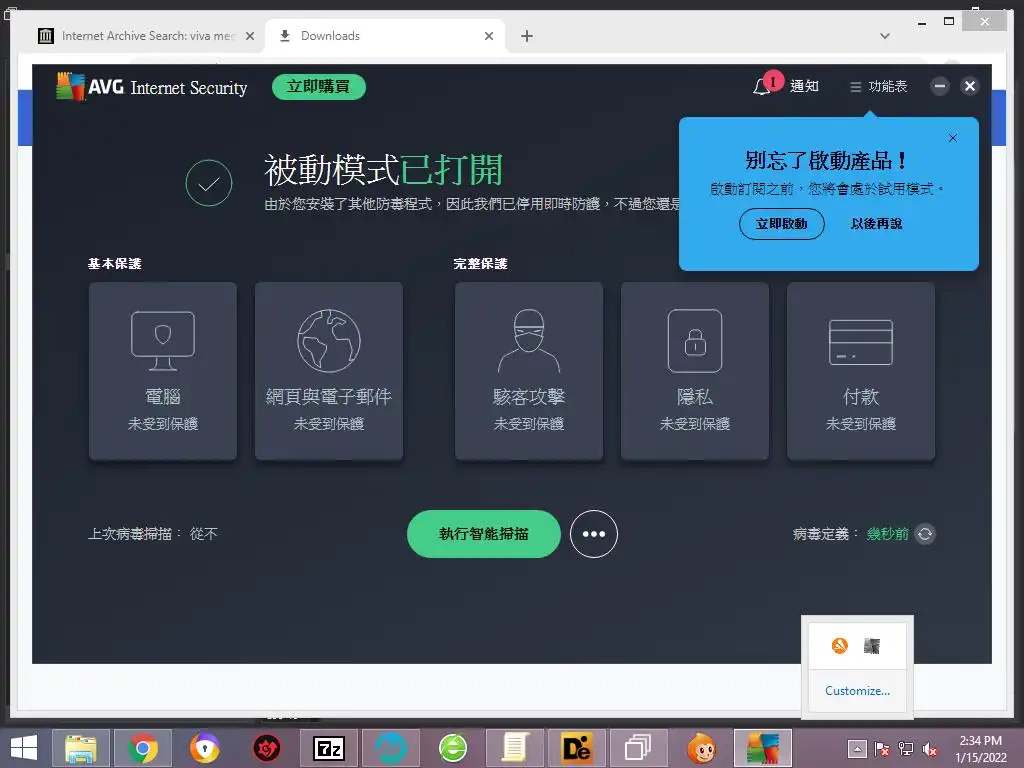Open the 隱私 privacy tile
1024x768 pixels.
click(695, 371)
